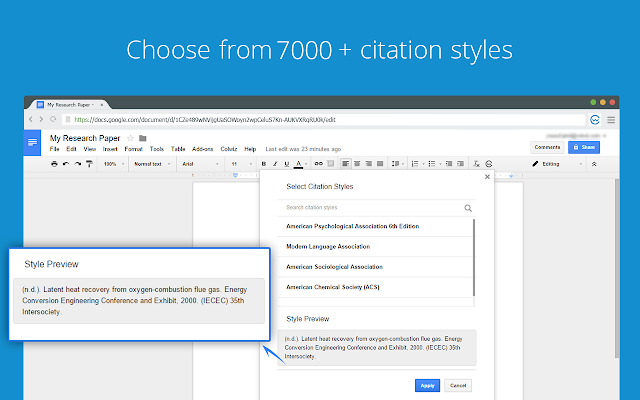Select the Paint format roller icon
The width and height of the screenshot is (640, 400).
(x=89, y=164)
